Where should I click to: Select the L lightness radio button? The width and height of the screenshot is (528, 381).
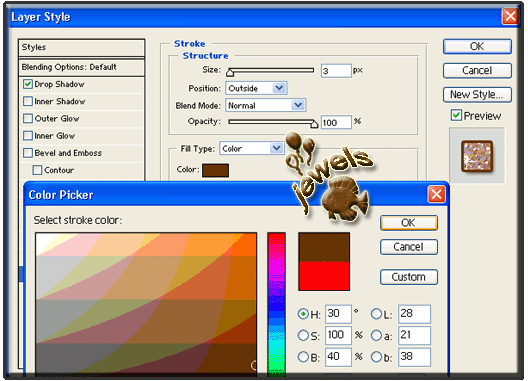tap(376, 314)
